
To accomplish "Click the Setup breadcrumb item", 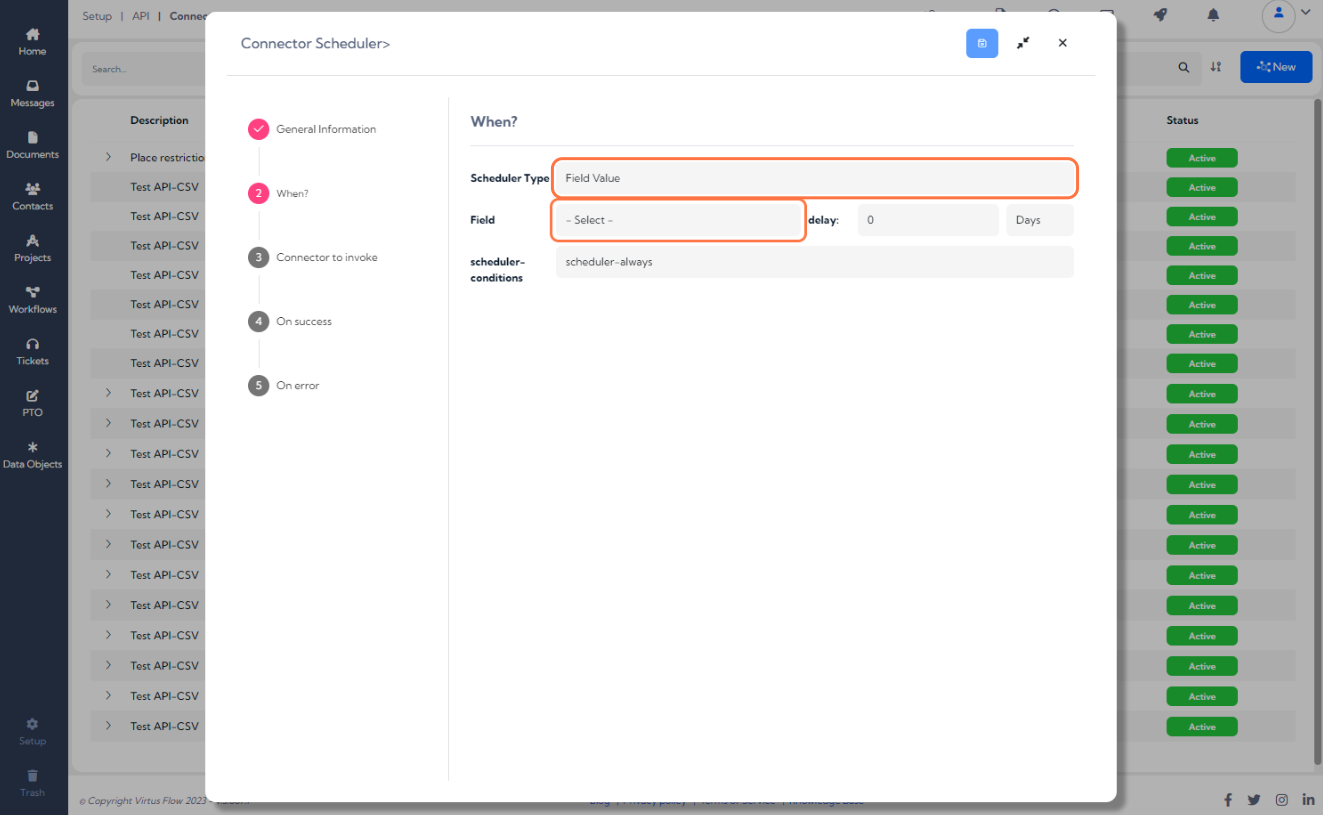I will pos(96,16).
